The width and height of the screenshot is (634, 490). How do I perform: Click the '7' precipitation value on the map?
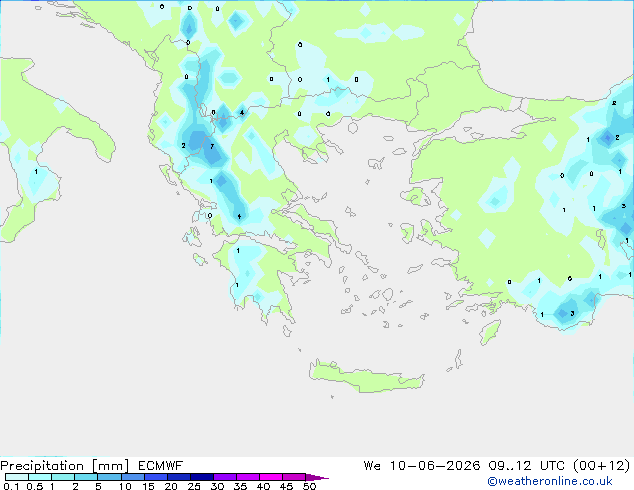212,146
